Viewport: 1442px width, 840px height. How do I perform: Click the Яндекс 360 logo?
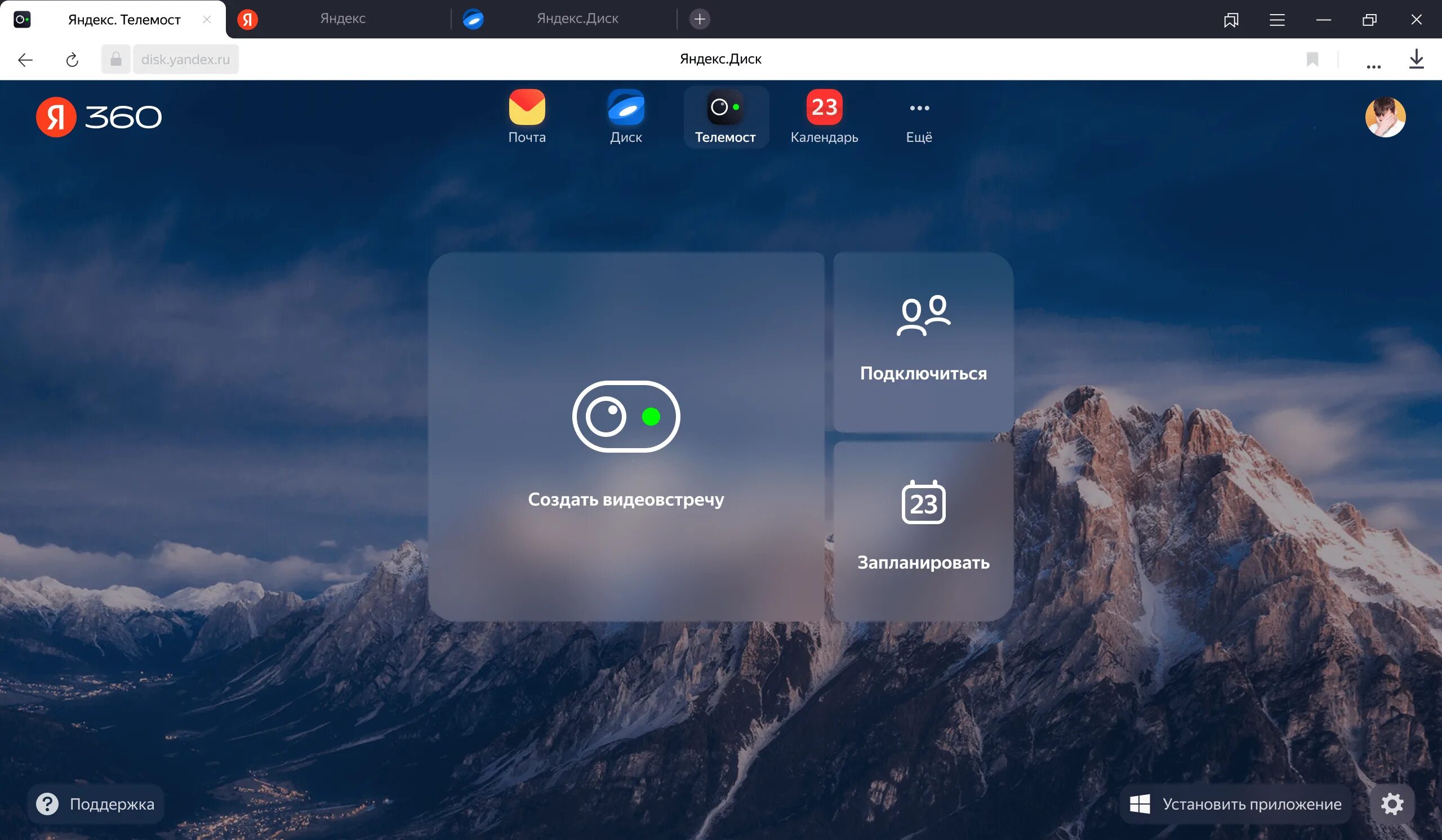click(x=99, y=117)
